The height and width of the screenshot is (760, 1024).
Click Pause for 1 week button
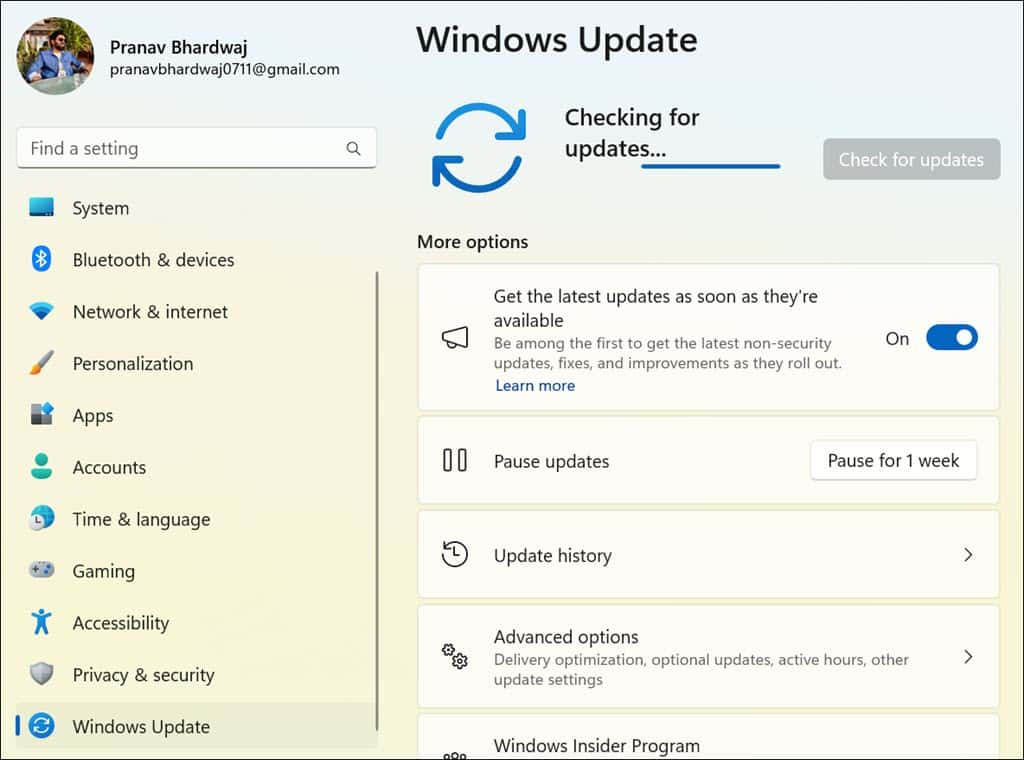tap(893, 460)
